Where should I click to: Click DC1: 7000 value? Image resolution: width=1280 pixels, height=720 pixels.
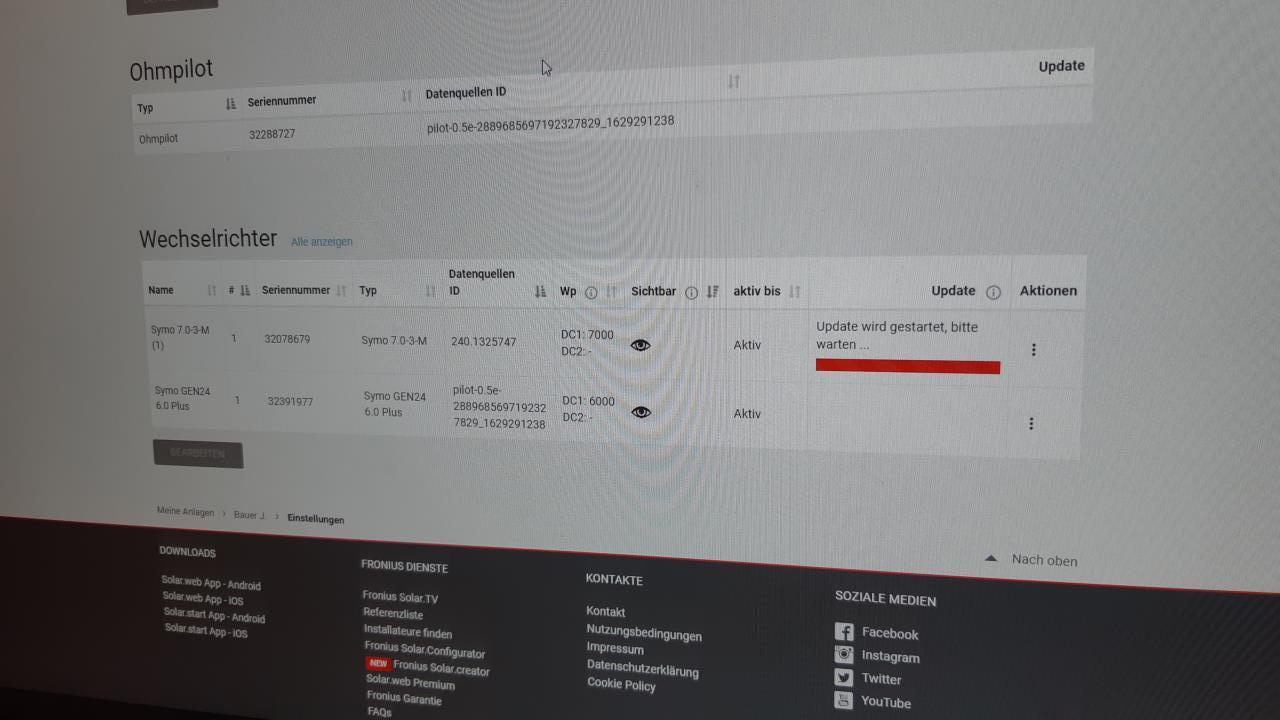click(x=588, y=335)
